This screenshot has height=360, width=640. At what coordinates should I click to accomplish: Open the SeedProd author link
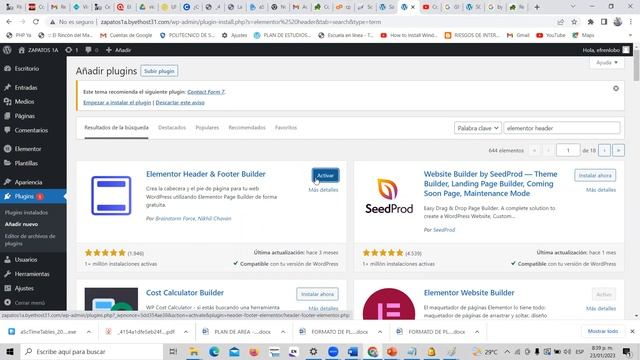click(x=444, y=230)
